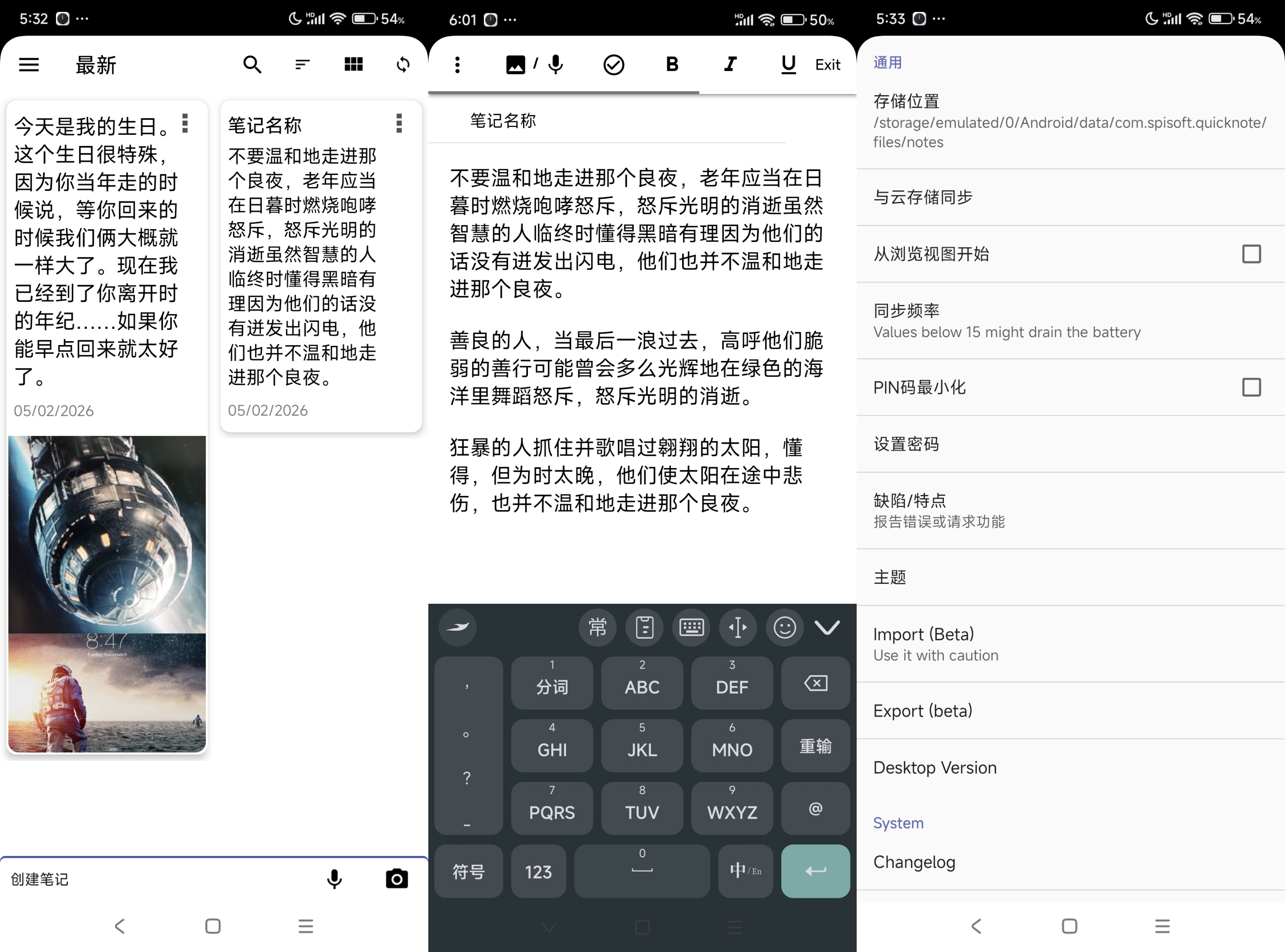The image size is (1285, 952).
Task: Check the PIN码最小化 checkbox
Action: [1251, 387]
